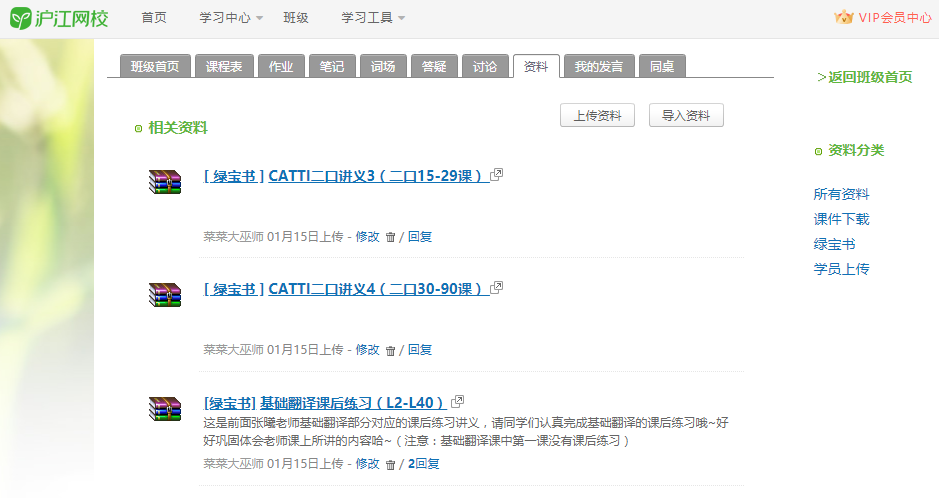939x498 pixels.
Task: Open CATTI二口讲义3 in new window icon
Action: (x=497, y=174)
